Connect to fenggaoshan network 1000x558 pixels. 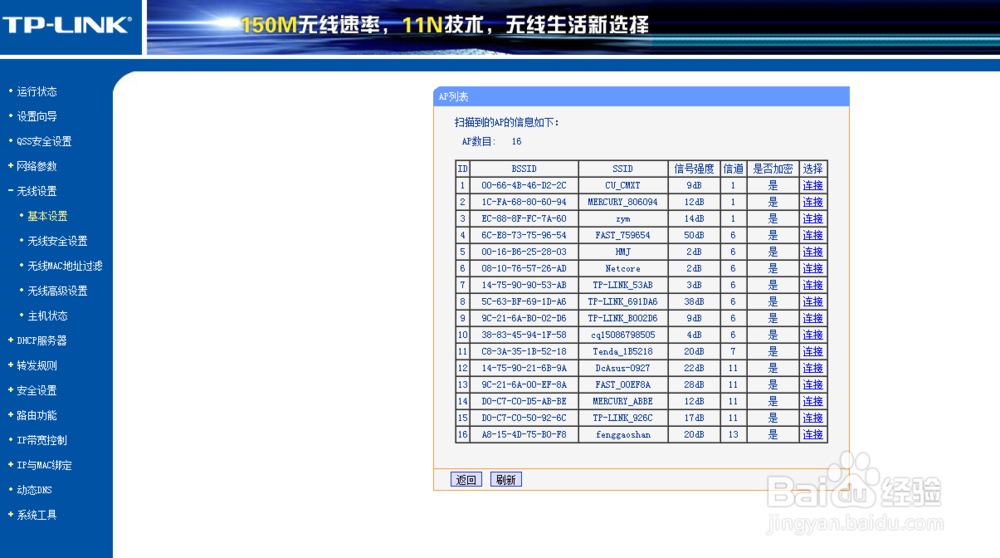click(812, 434)
